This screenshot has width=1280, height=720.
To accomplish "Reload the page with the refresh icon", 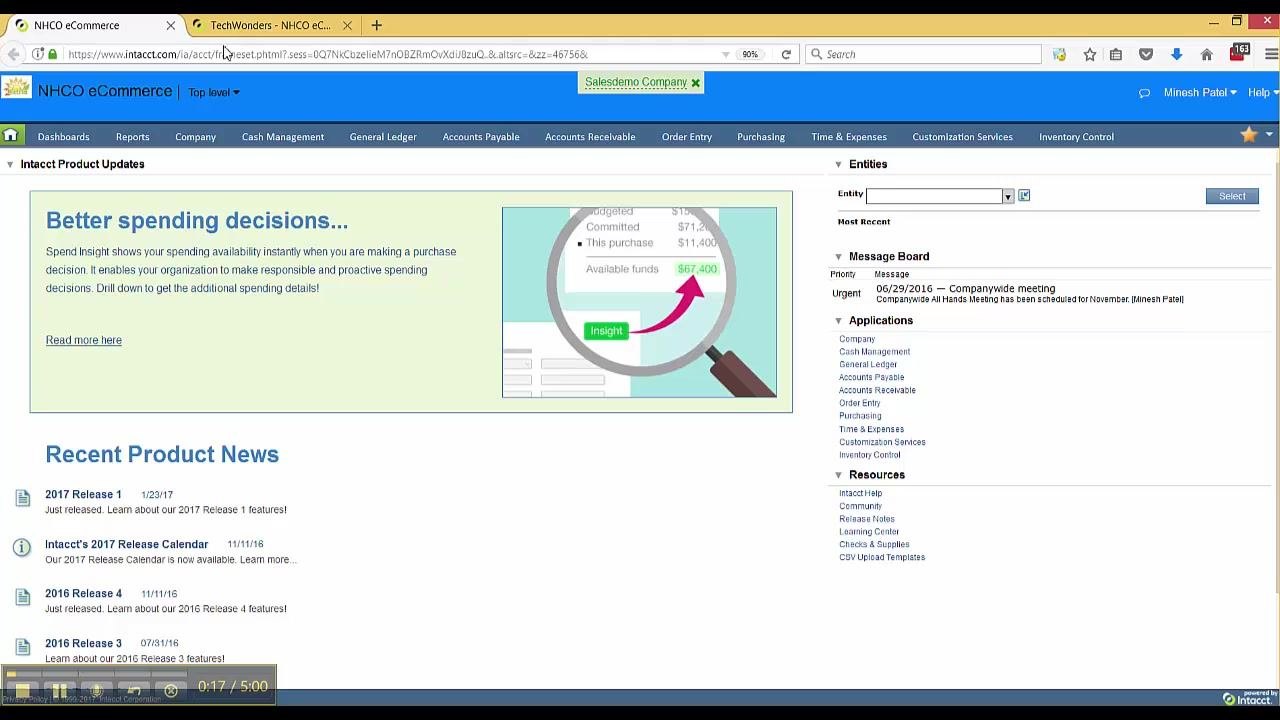I will tap(786, 54).
